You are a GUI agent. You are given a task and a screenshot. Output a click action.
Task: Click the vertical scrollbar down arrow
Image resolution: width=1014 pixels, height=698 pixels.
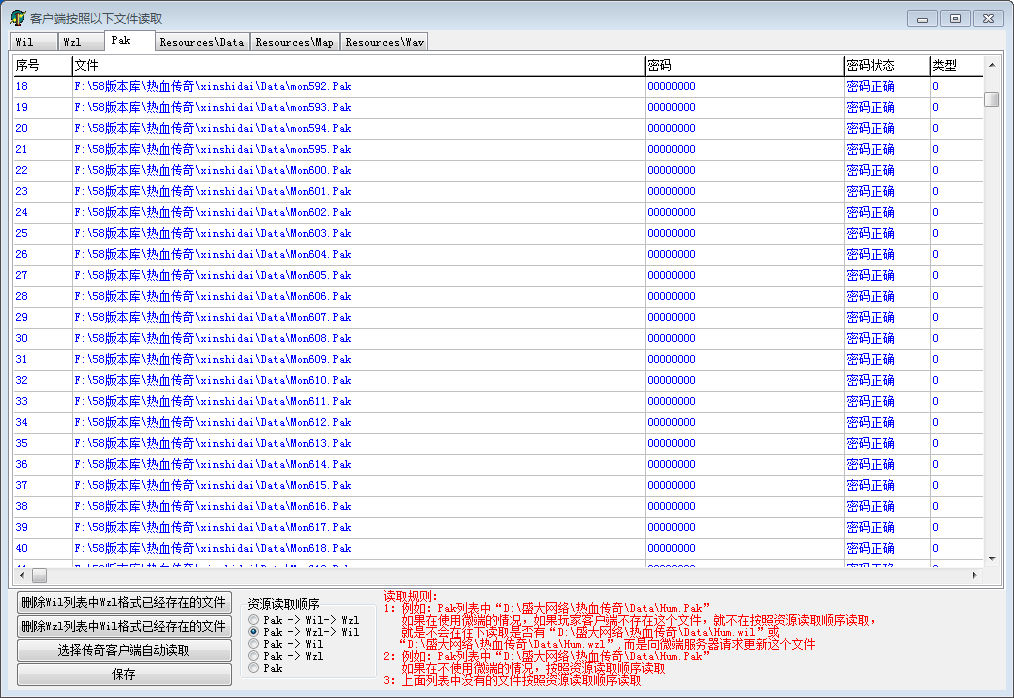(x=992, y=559)
